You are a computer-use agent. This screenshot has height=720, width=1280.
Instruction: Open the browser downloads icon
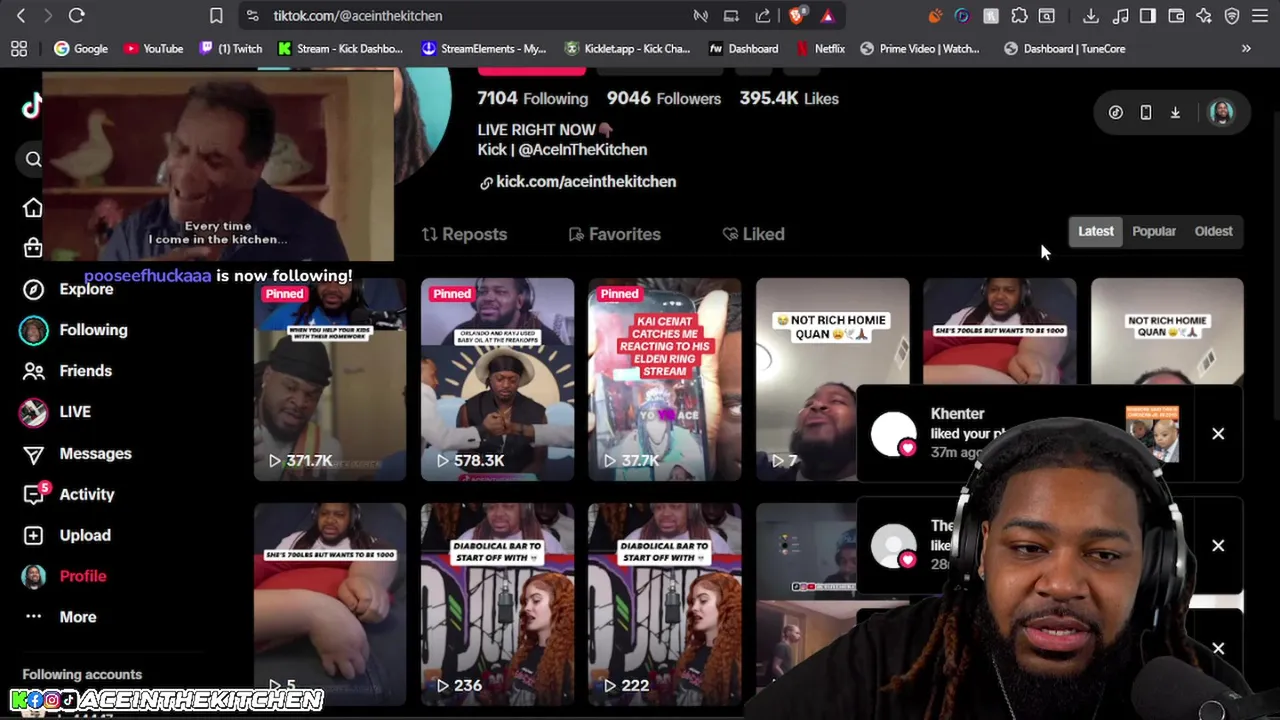pos(1091,16)
